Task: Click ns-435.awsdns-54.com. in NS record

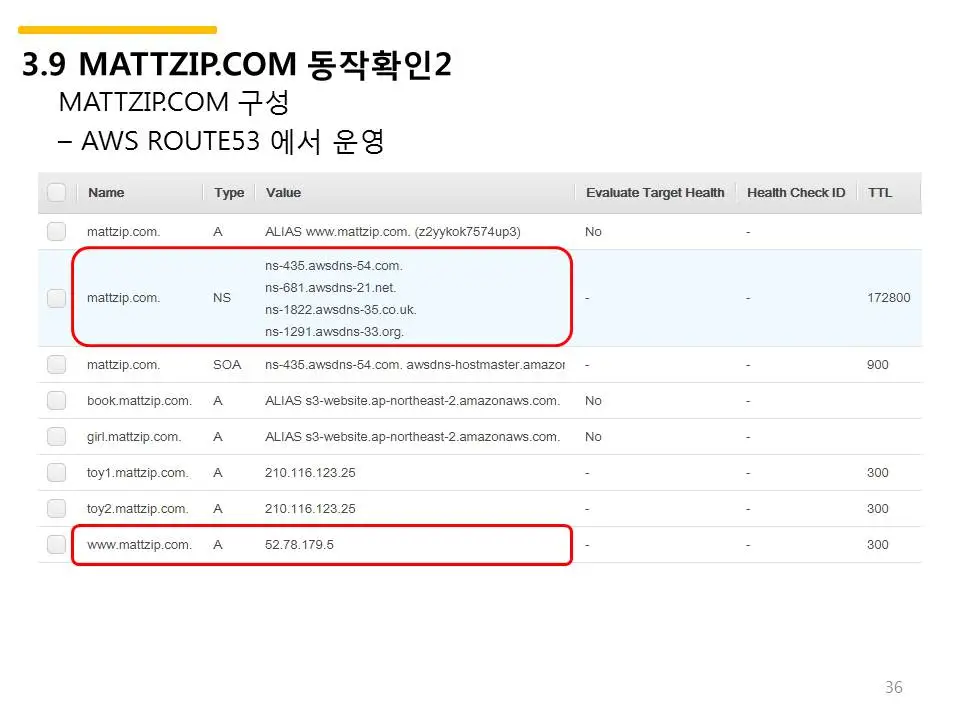Action: [334, 266]
